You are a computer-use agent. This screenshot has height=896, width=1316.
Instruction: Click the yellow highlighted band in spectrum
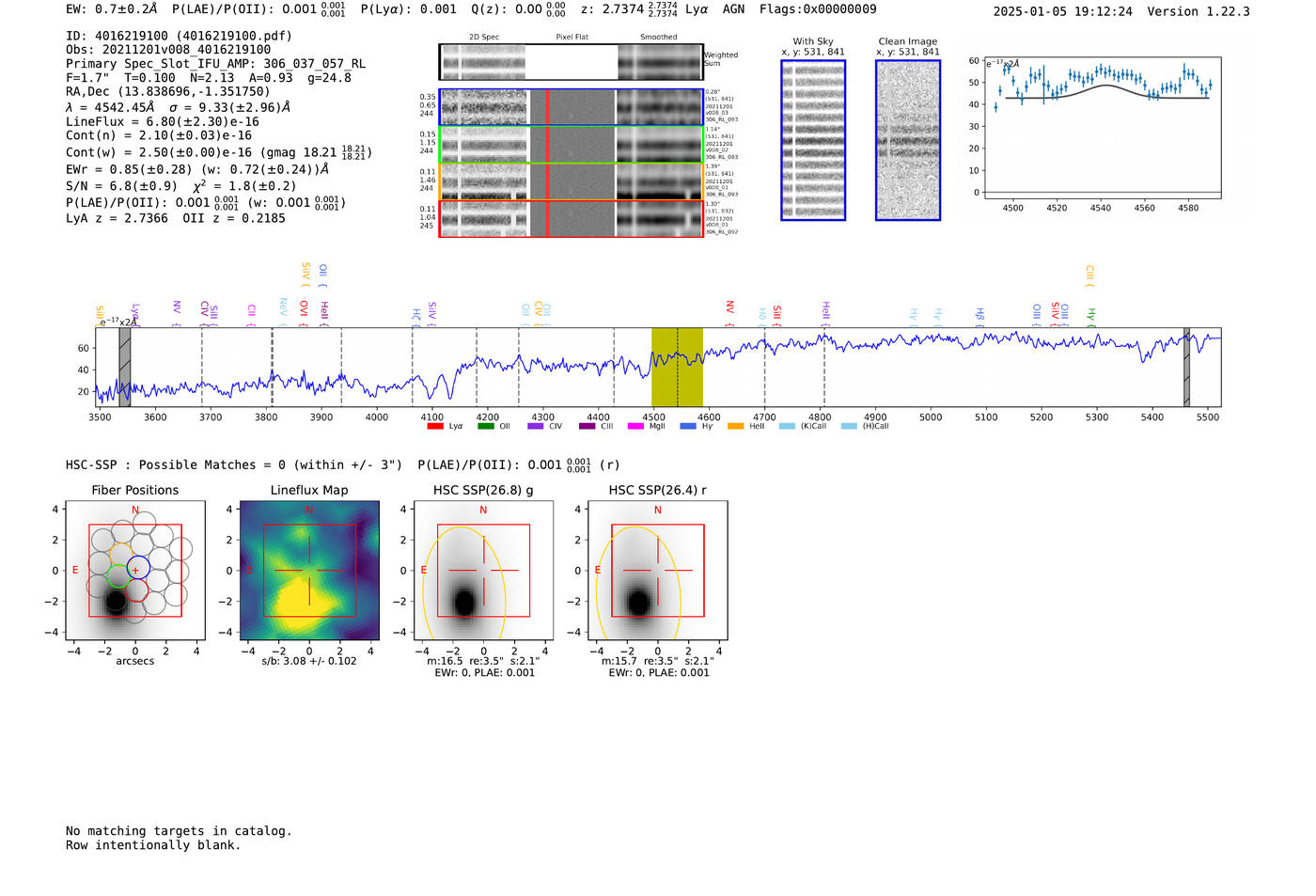(x=677, y=367)
